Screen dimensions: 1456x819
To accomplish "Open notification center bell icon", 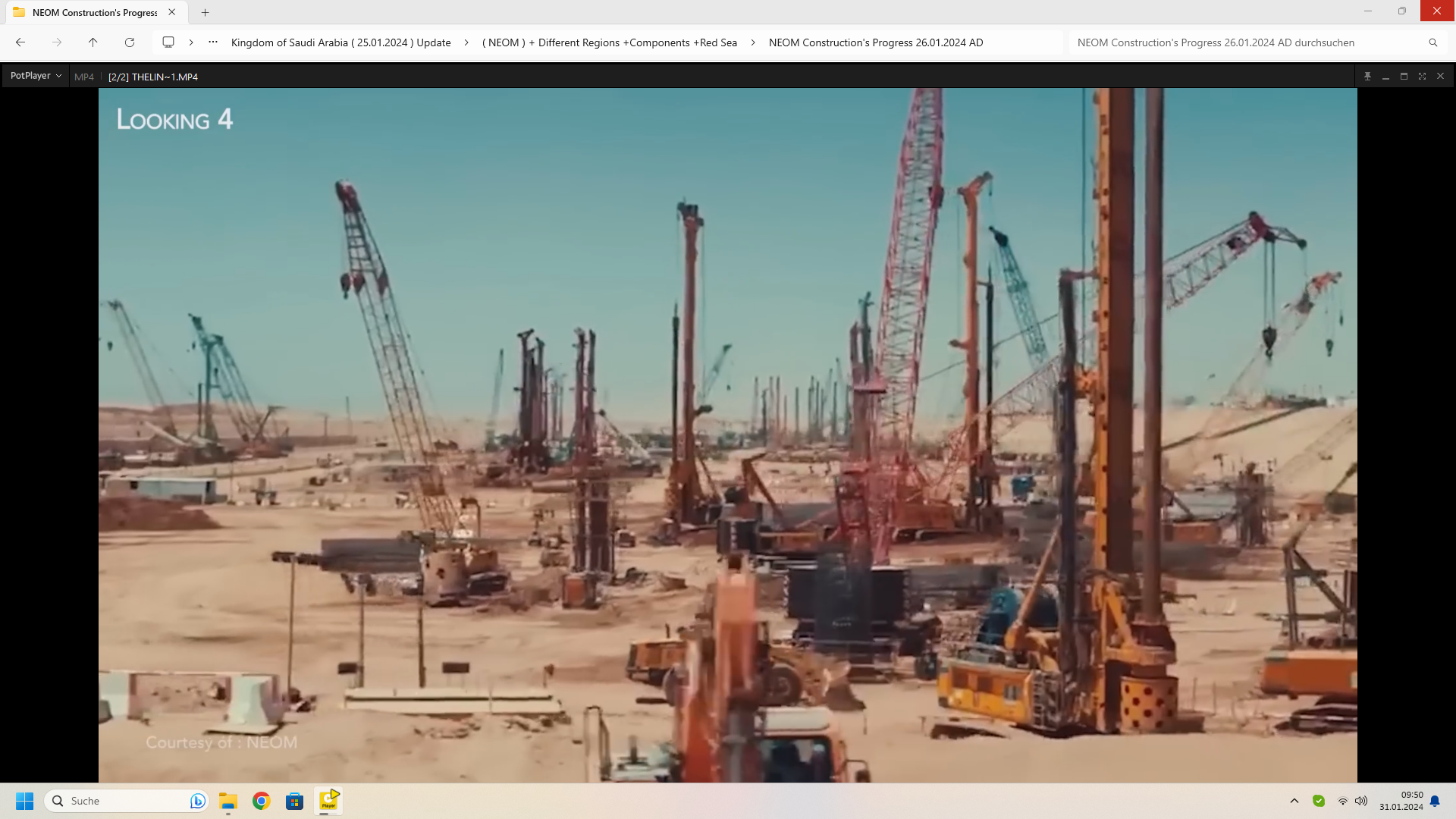I will tap(1435, 801).
